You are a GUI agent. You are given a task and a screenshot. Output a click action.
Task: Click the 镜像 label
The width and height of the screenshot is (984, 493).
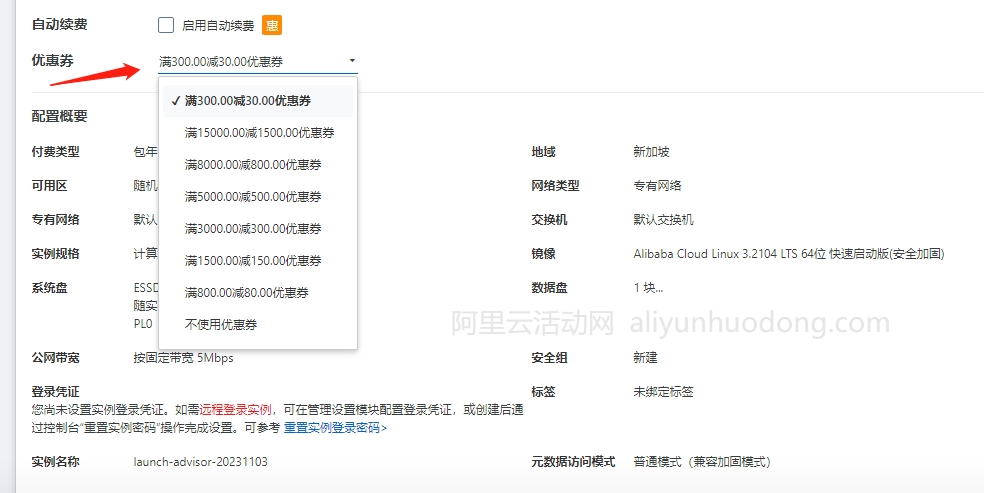pos(543,254)
